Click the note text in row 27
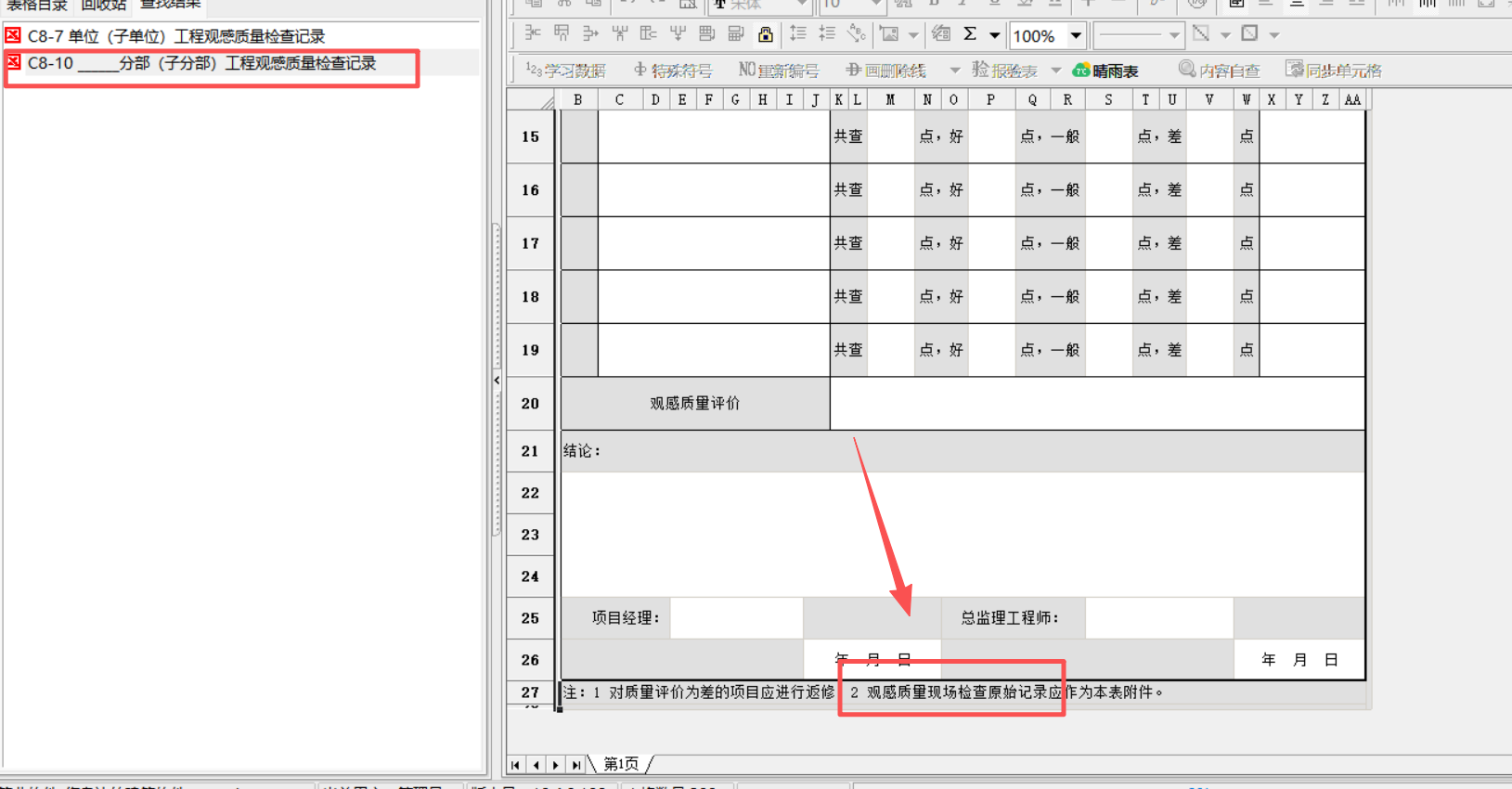 click(x=863, y=692)
